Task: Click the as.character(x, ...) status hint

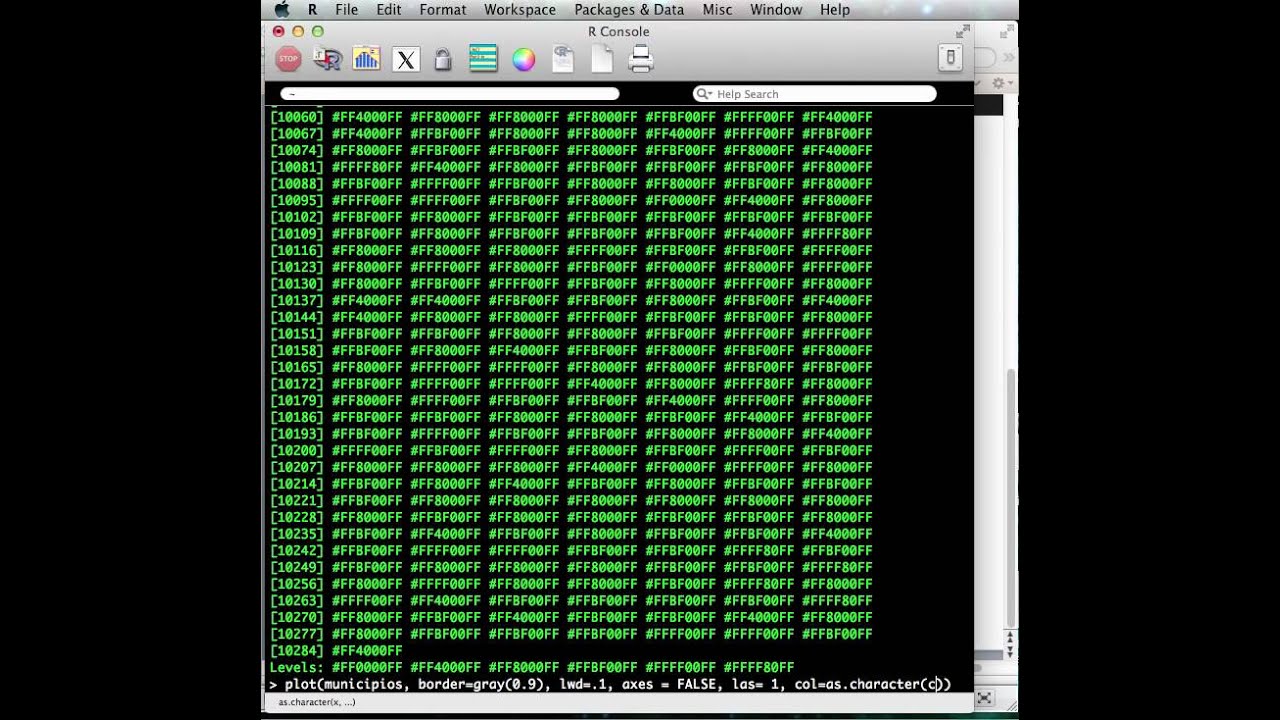Action: (316, 702)
